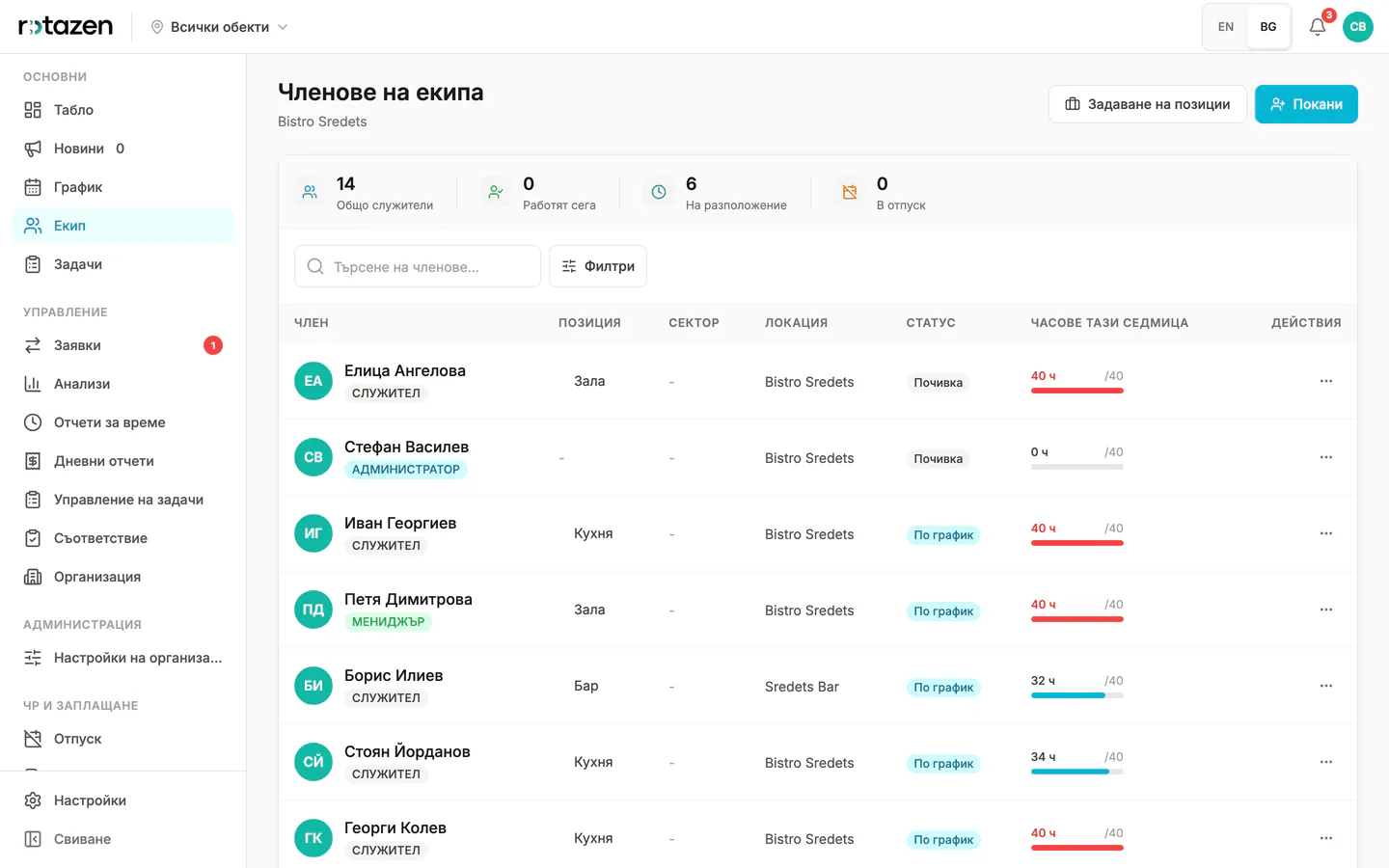This screenshot has height=868, width=1389.
Task: Open the Филтри filter options
Action: point(598,266)
